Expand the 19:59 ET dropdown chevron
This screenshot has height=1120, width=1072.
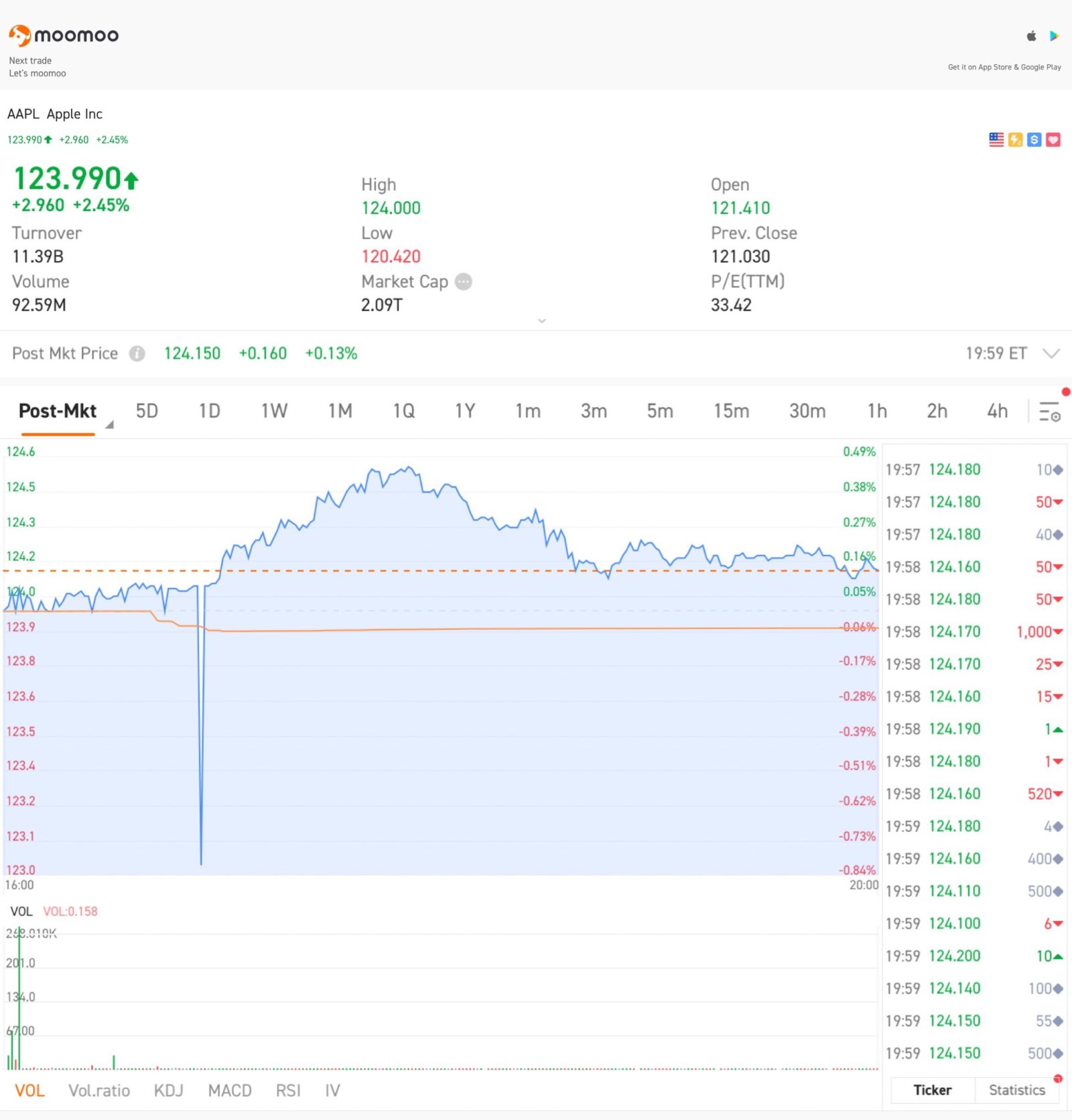[x=1052, y=353]
